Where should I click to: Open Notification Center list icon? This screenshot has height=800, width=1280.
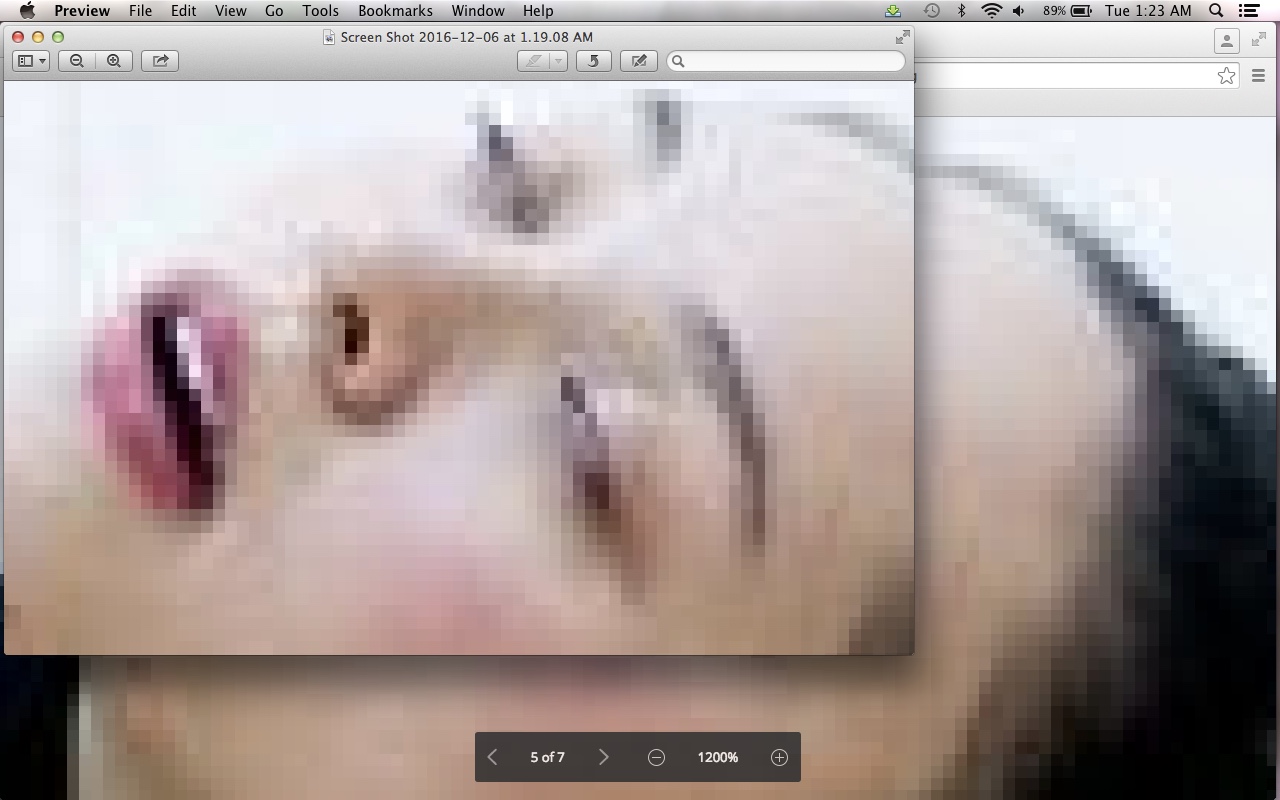click(x=1249, y=11)
